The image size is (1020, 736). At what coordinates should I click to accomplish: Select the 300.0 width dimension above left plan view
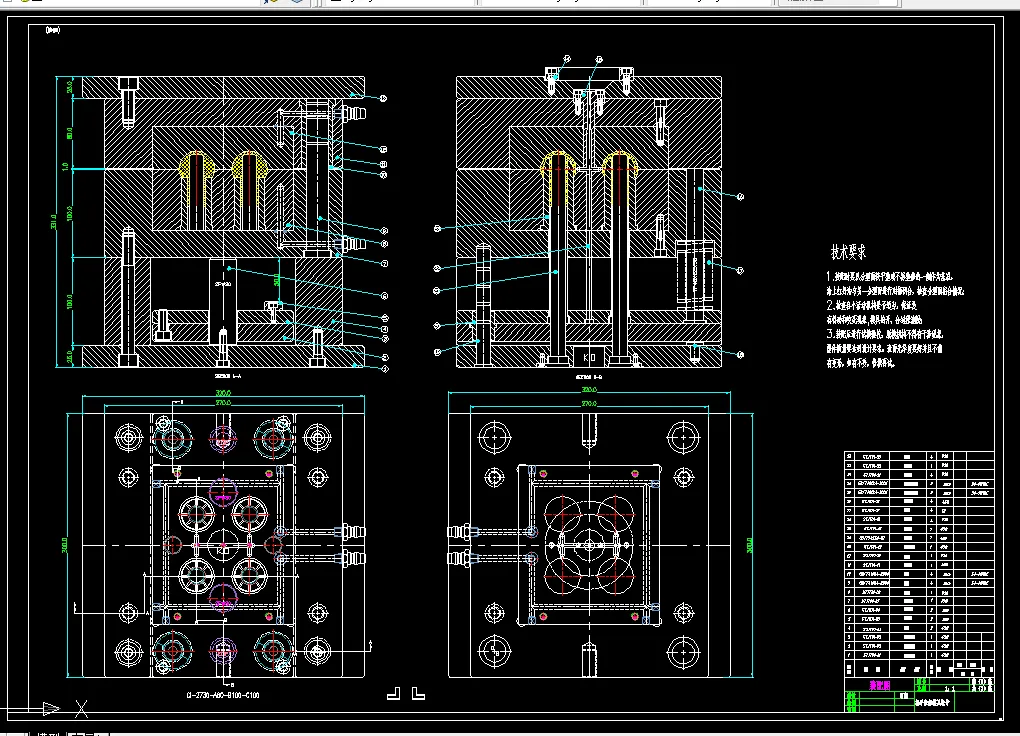[x=223, y=393]
